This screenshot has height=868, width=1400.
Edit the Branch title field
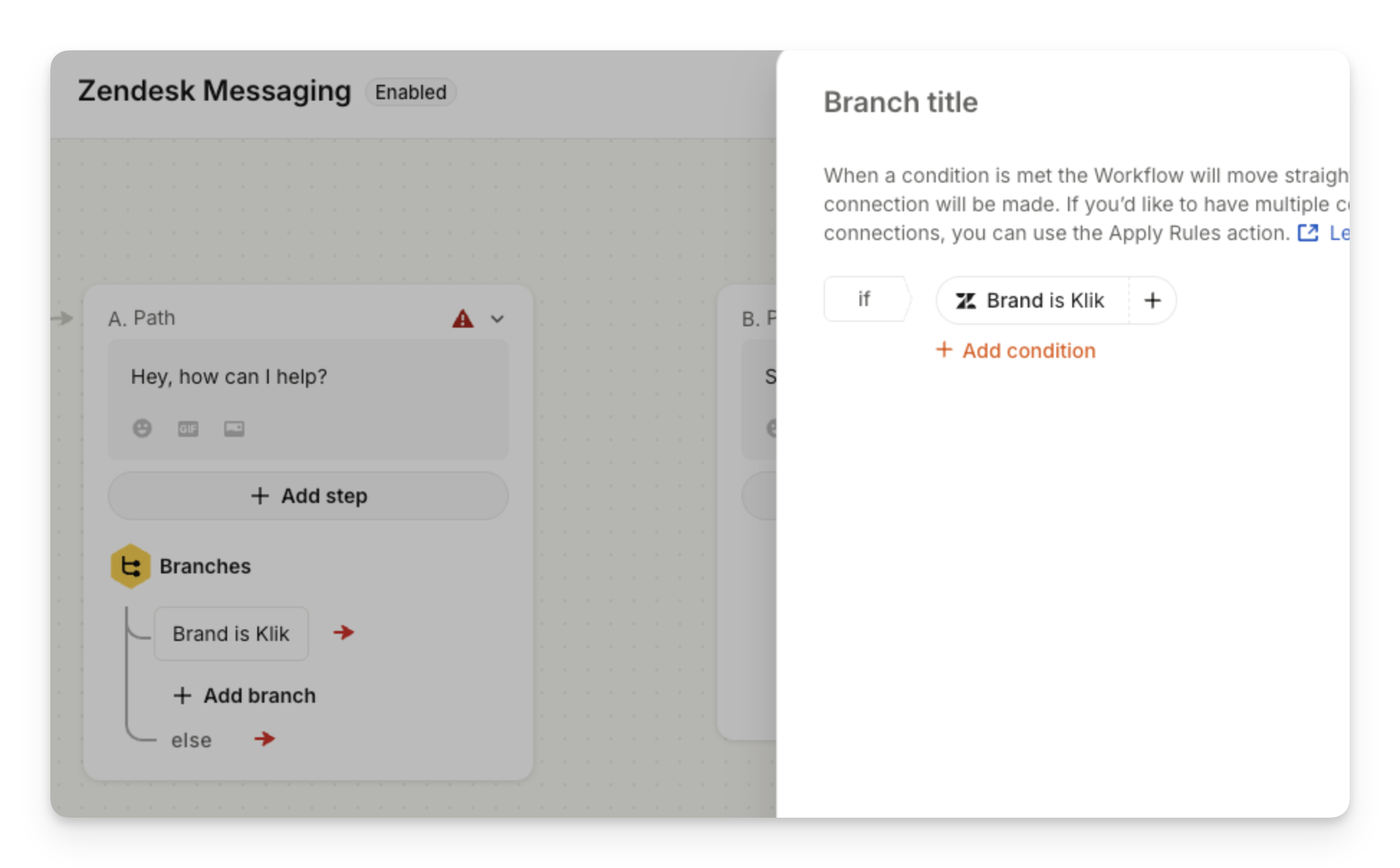[x=901, y=102]
